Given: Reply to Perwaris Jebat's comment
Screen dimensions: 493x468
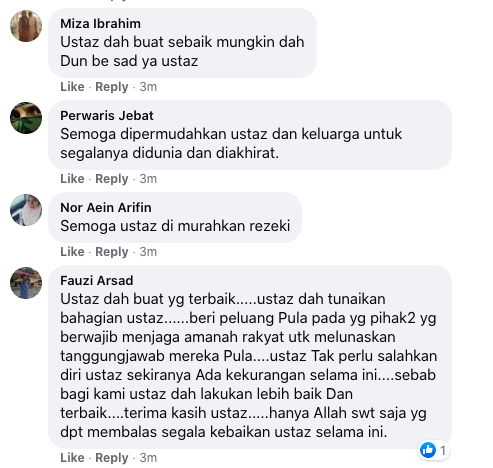Looking at the screenshot, I should click(x=112, y=179).
